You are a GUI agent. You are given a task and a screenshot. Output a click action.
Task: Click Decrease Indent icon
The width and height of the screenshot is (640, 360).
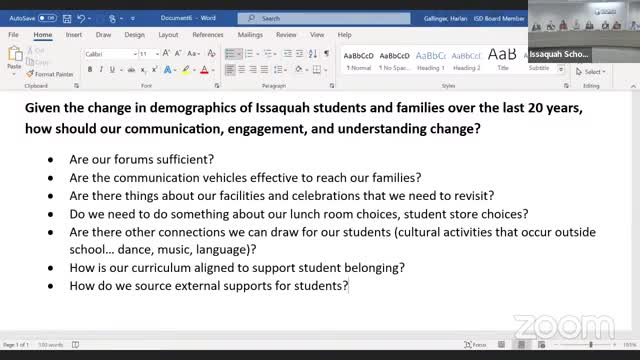pyautogui.click(x=288, y=54)
